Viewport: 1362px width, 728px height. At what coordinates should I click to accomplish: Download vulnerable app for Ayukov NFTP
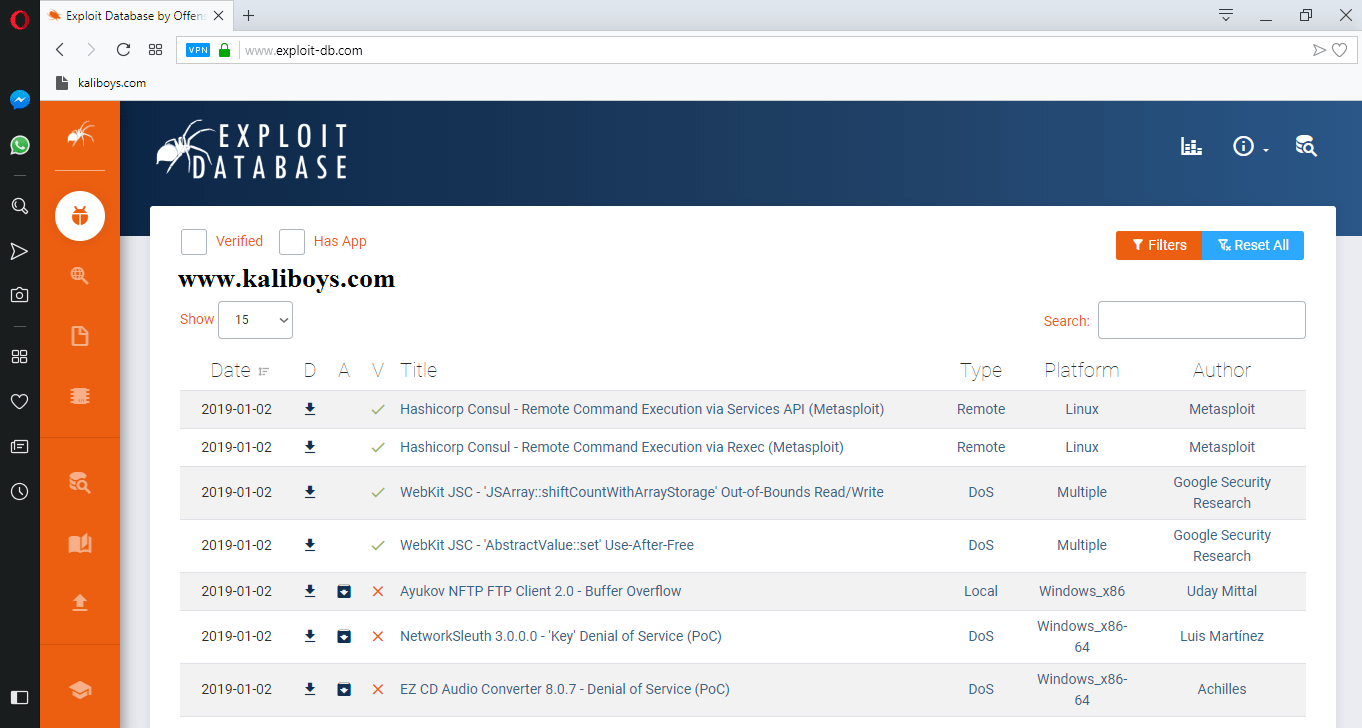pyautogui.click(x=344, y=591)
